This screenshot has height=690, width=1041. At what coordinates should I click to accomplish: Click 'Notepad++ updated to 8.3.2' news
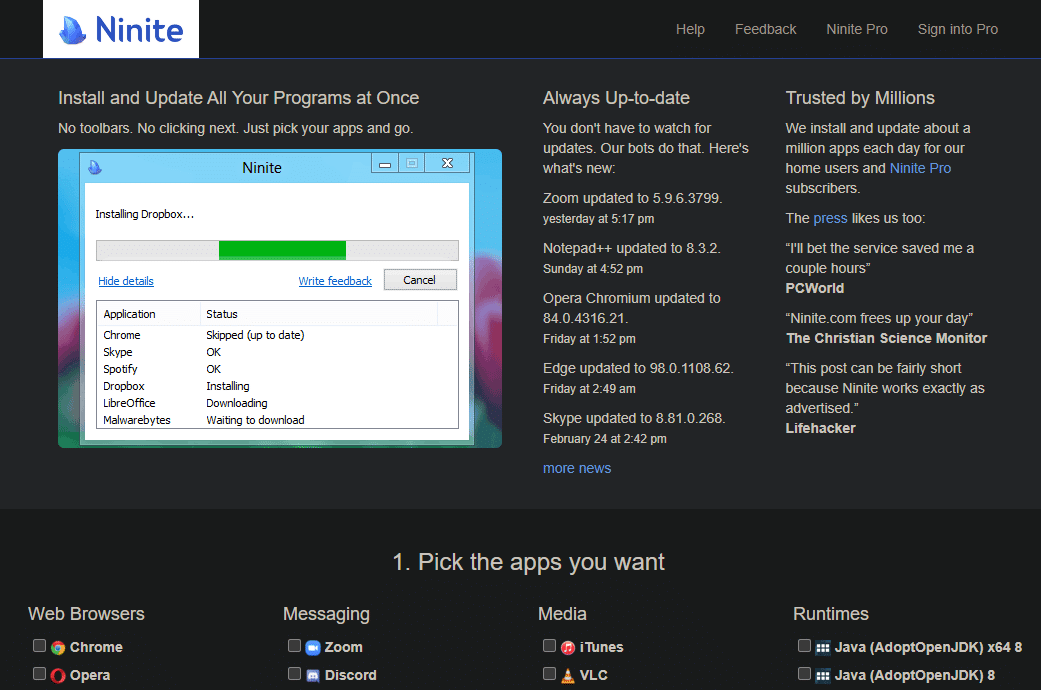coord(631,248)
